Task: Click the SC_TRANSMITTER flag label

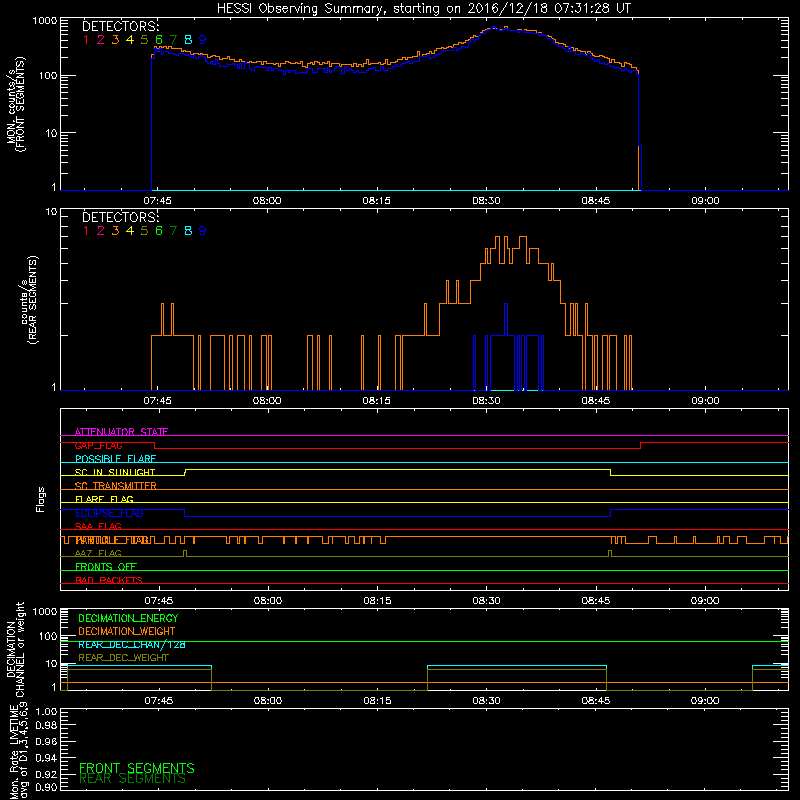Action: click(x=115, y=486)
